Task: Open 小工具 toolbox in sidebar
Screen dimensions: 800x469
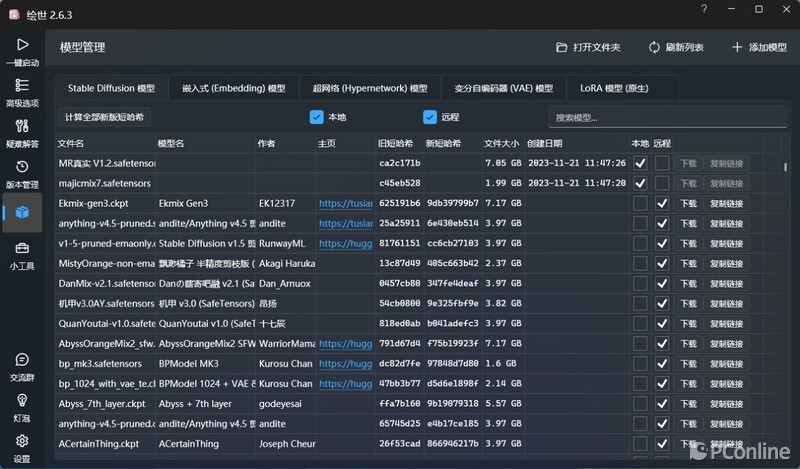Action: 22,256
